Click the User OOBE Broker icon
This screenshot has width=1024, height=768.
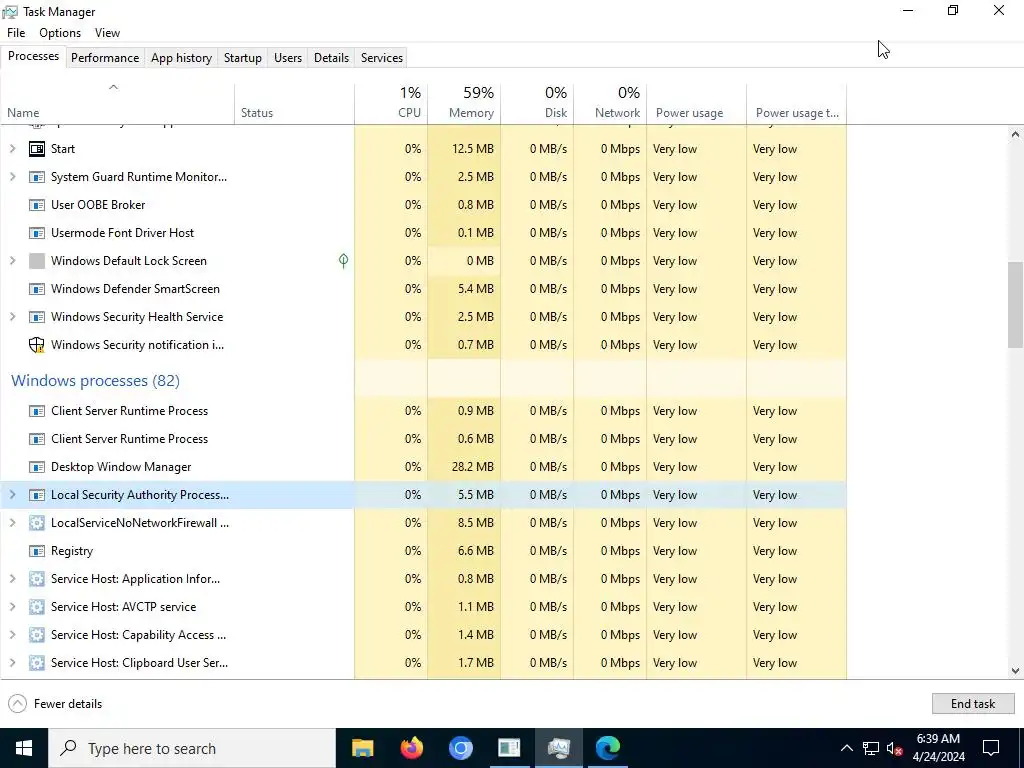37,205
